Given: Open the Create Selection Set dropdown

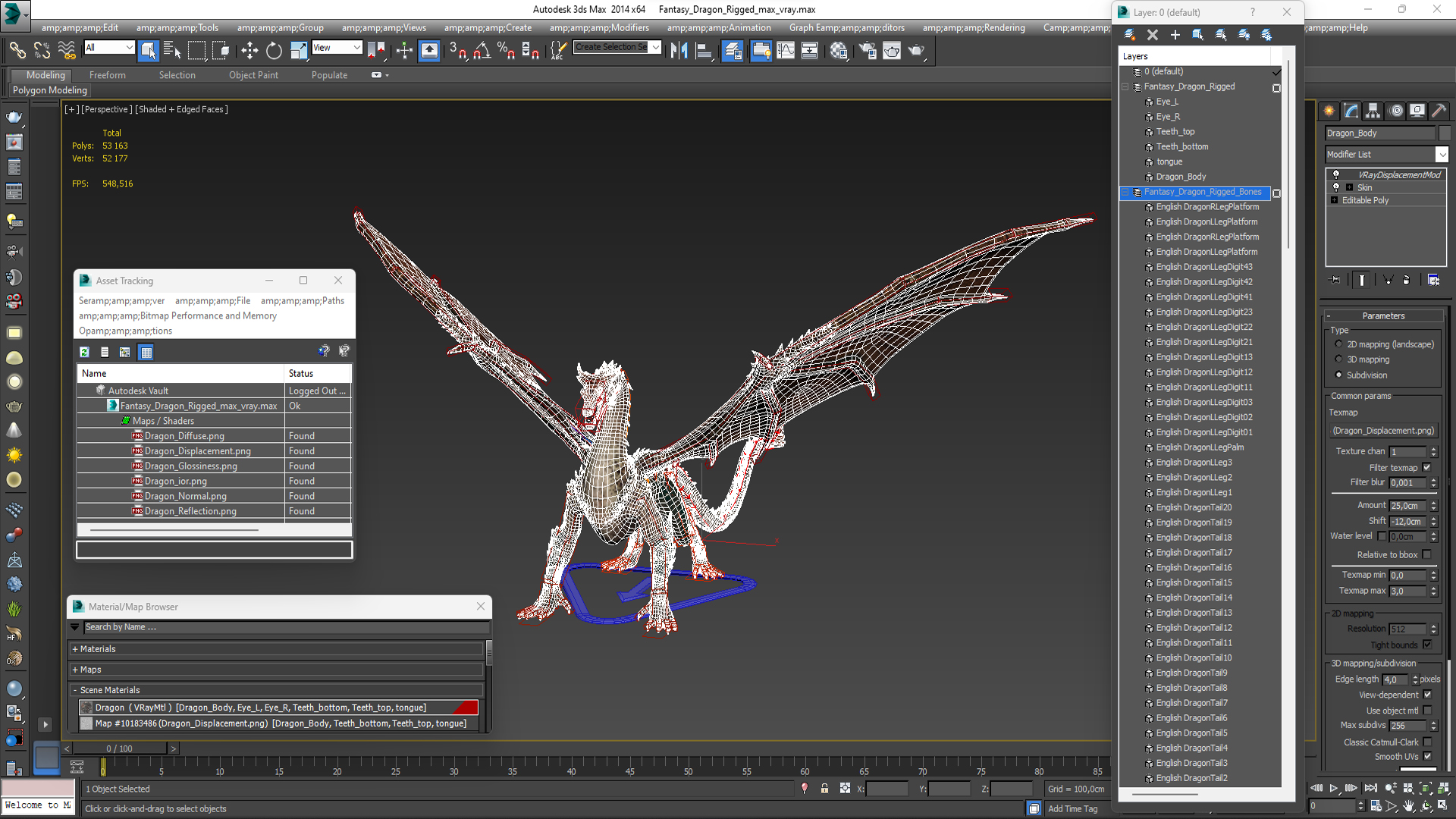Looking at the screenshot, I should pyautogui.click(x=656, y=47).
